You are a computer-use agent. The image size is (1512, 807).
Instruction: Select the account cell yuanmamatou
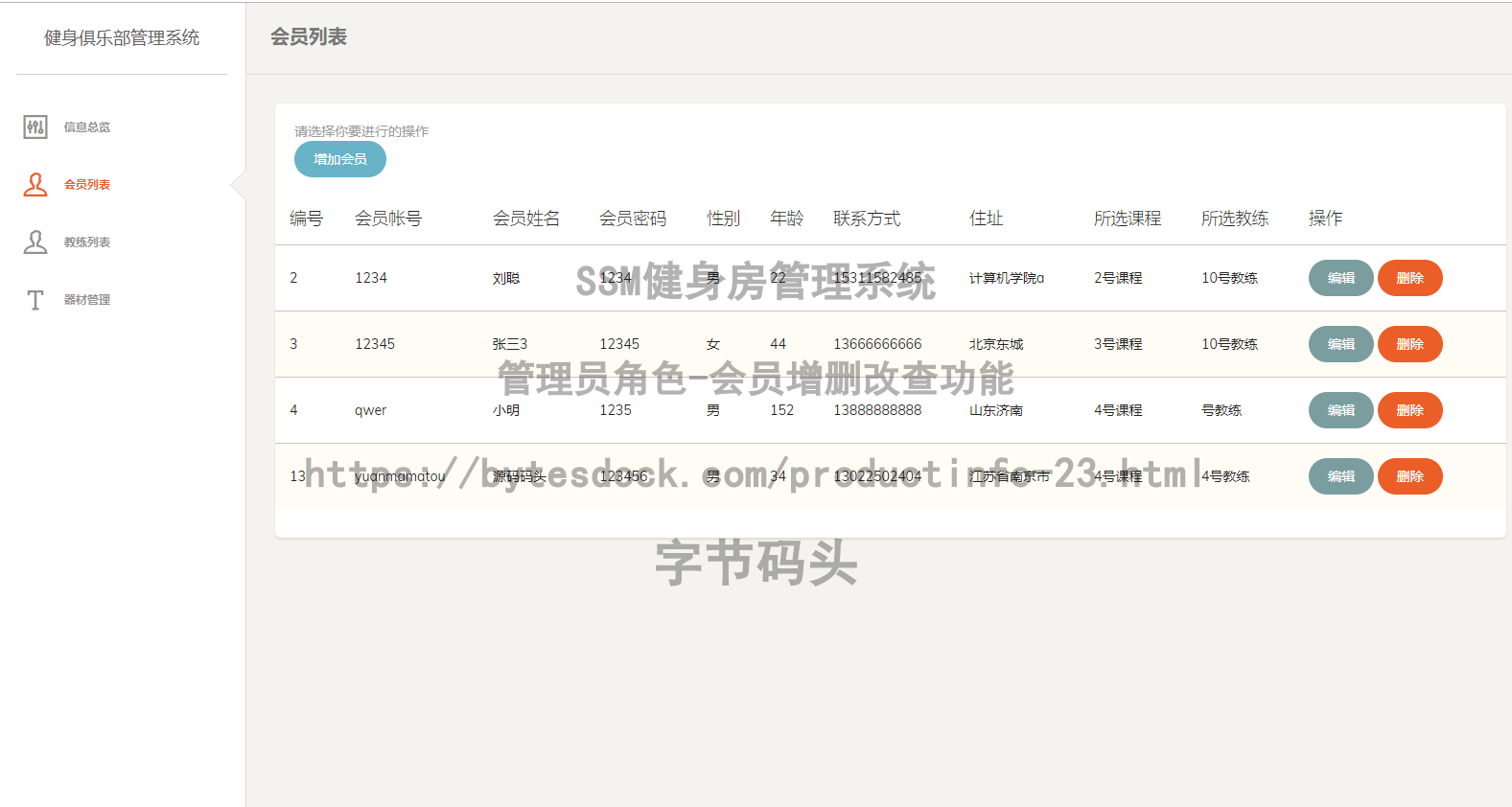click(400, 476)
